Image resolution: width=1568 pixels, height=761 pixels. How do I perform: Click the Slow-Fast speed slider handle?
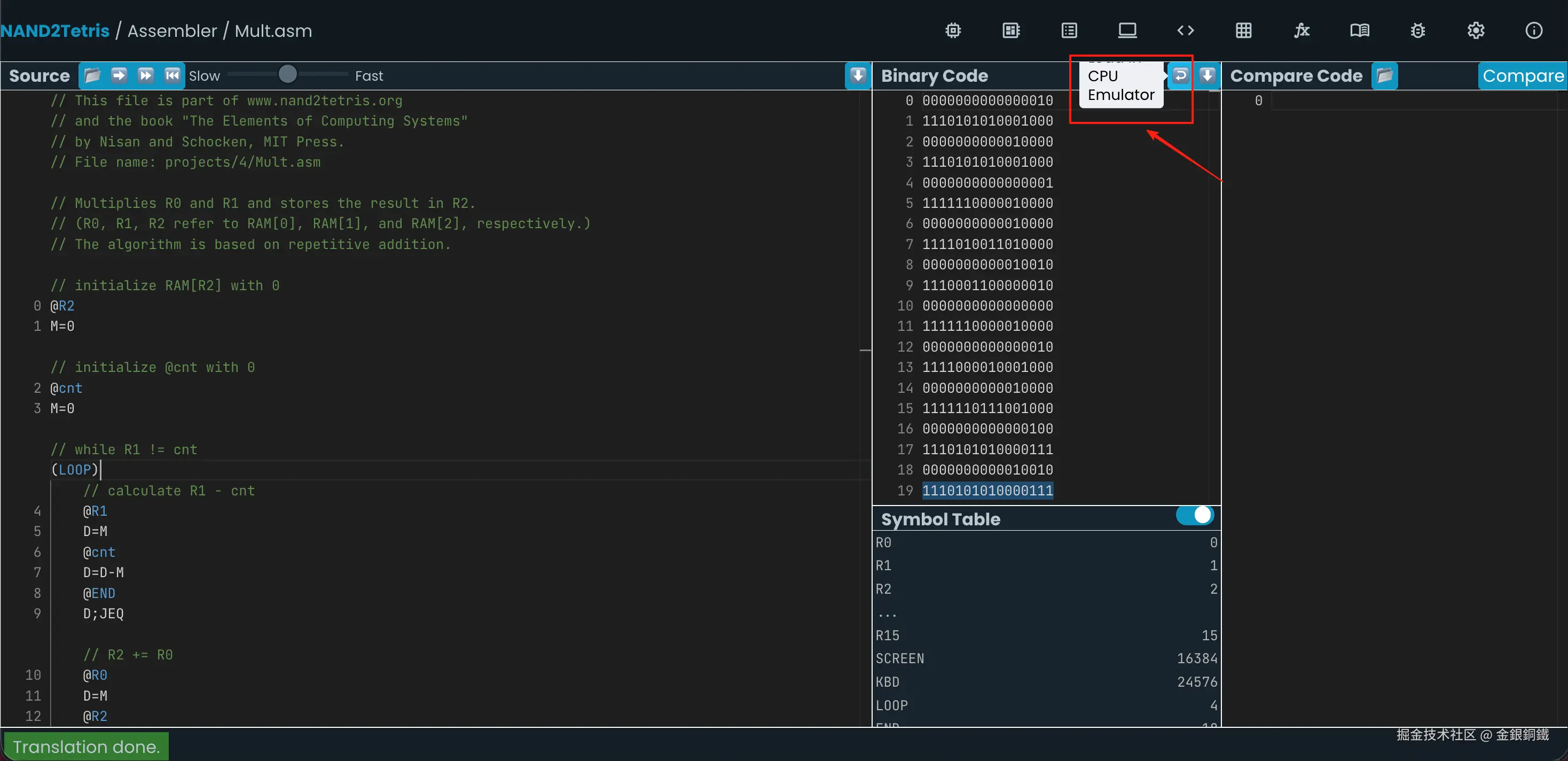[287, 74]
